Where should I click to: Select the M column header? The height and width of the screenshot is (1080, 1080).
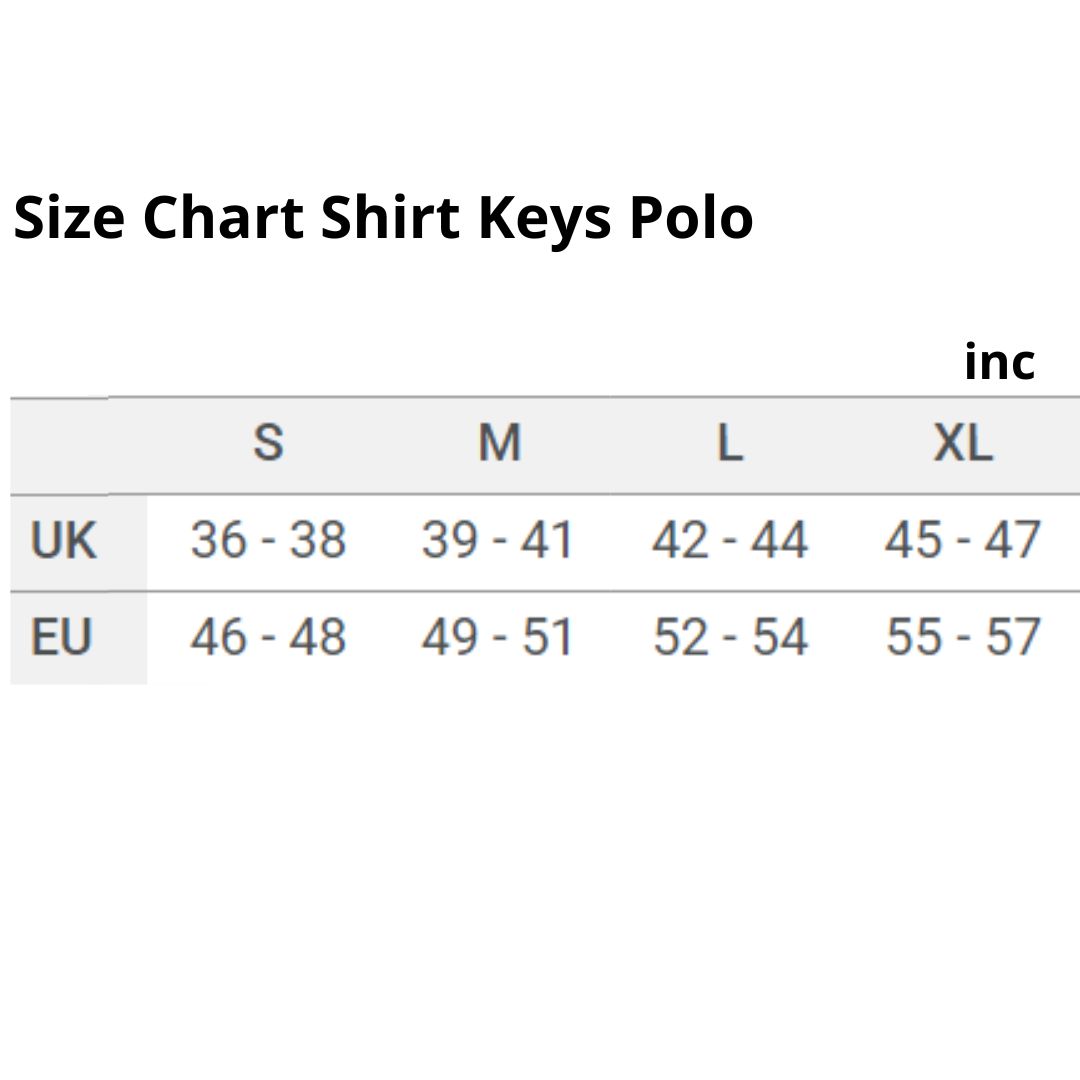tap(499, 442)
